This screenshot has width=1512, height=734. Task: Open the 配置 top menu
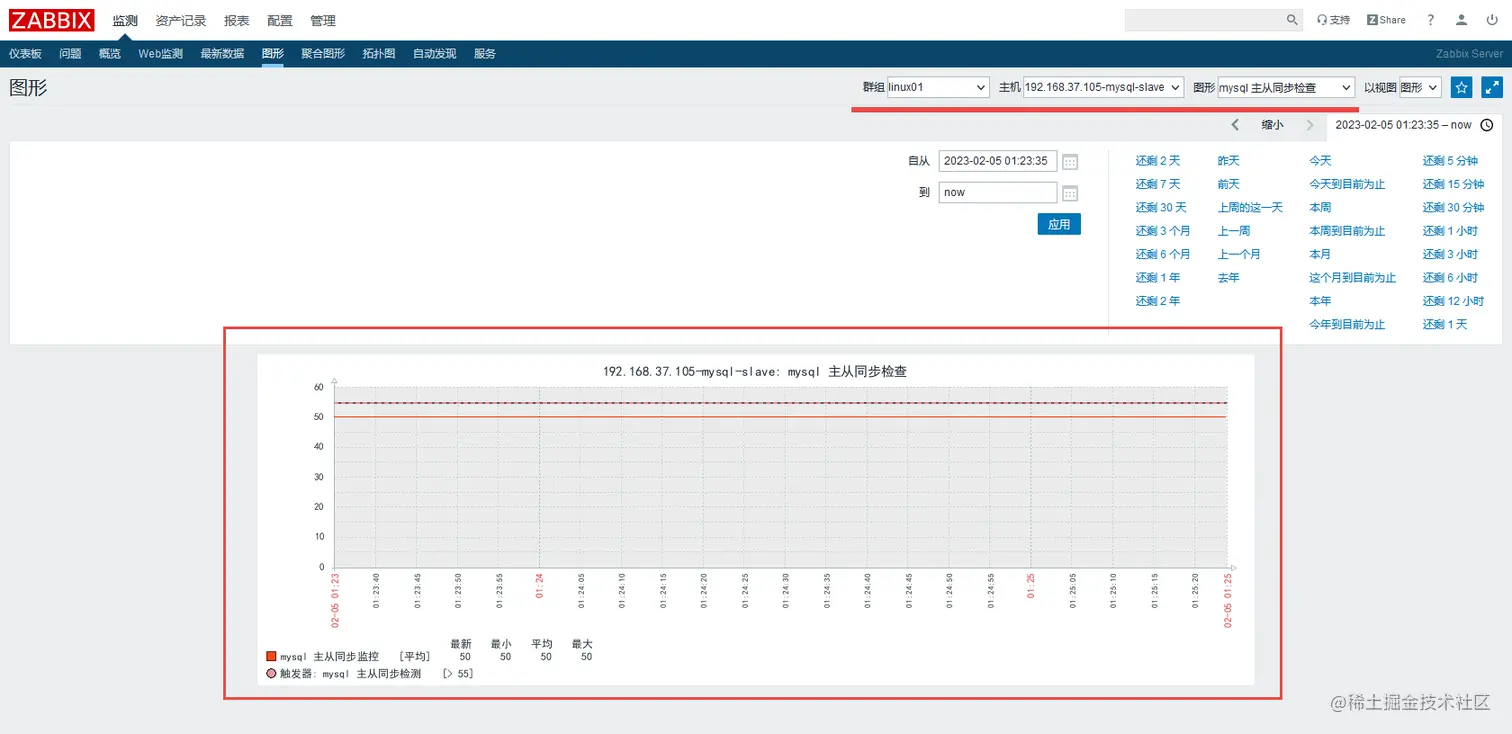280,20
